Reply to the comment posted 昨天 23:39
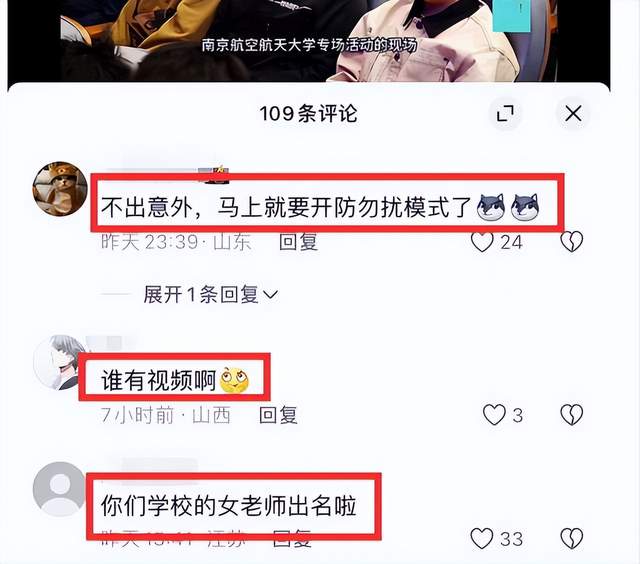The height and width of the screenshot is (564, 640). pos(298,242)
